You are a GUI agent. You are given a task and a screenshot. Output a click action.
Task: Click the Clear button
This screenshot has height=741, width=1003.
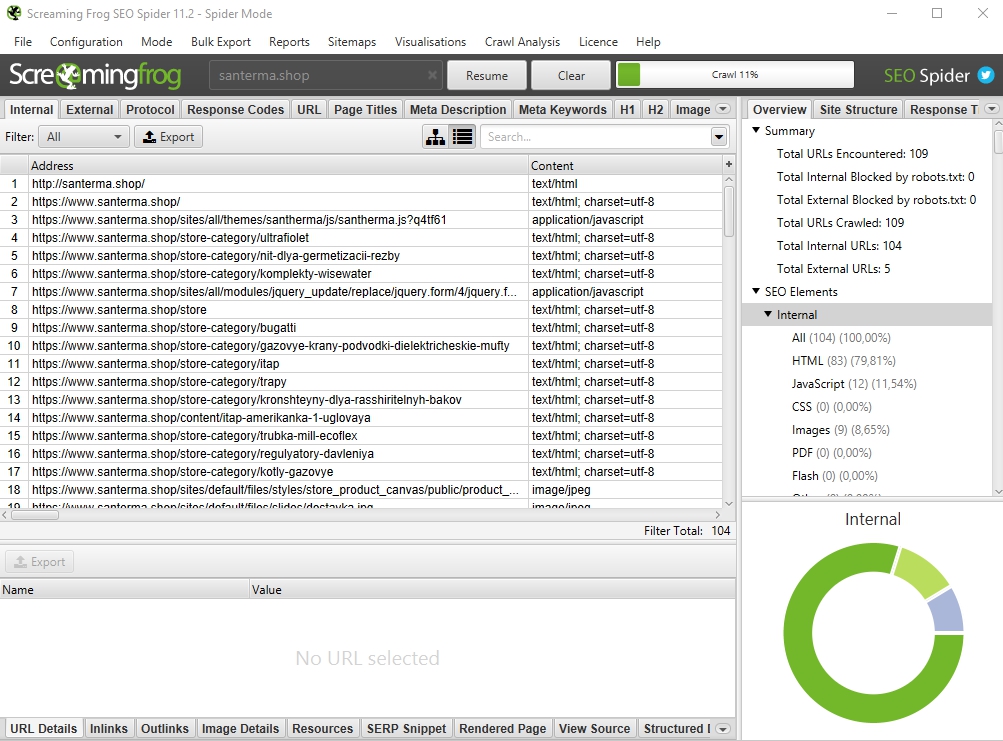[x=571, y=76]
